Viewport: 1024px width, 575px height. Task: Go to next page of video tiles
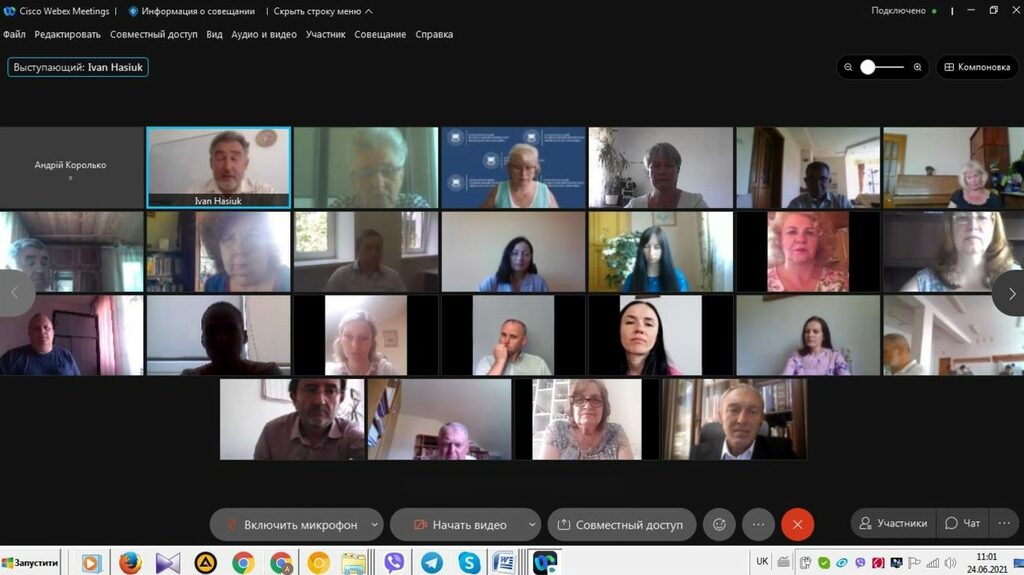tap(1008, 293)
